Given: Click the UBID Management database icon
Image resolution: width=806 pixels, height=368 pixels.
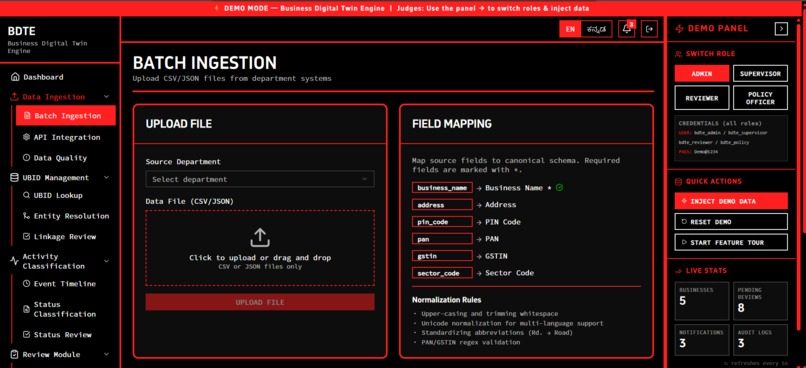Looking at the screenshot, I should (x=14, y=178).
